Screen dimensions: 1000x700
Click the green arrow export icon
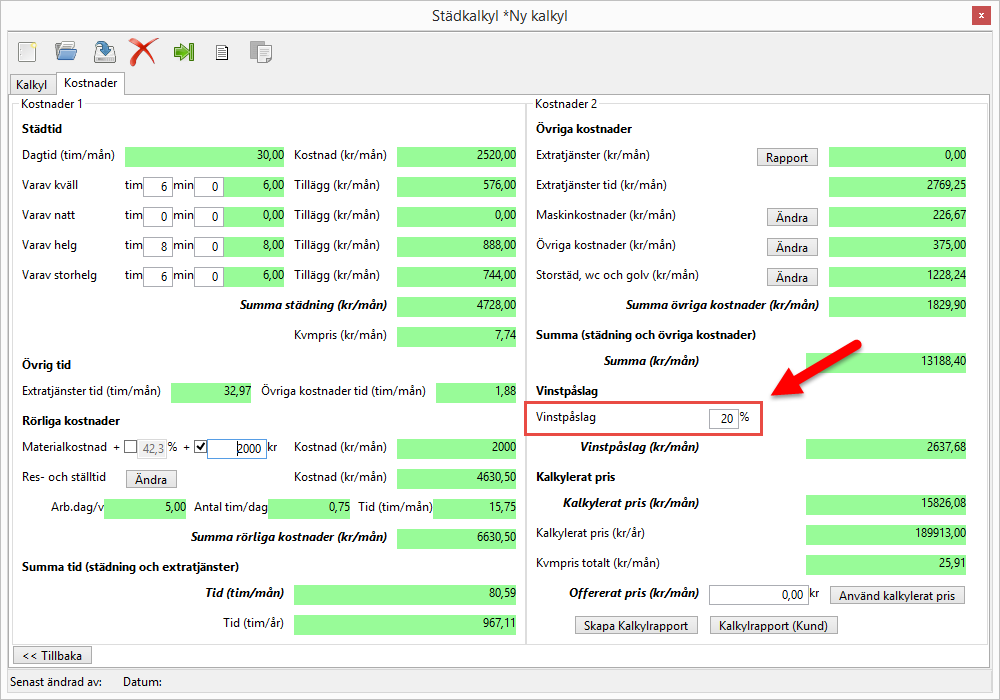183,52
